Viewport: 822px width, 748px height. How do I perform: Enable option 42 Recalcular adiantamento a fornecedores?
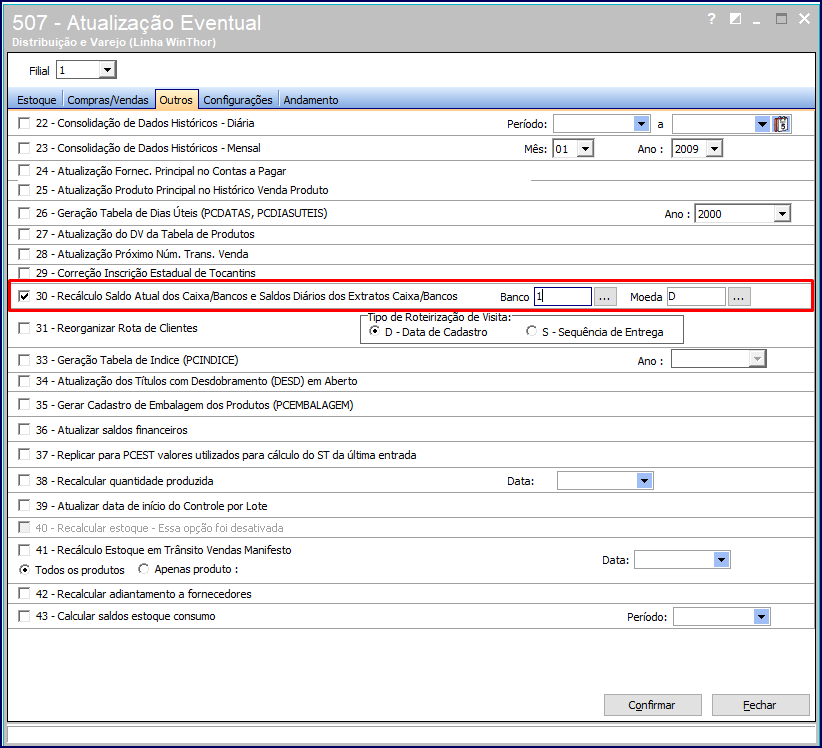[x=24, y=593]
